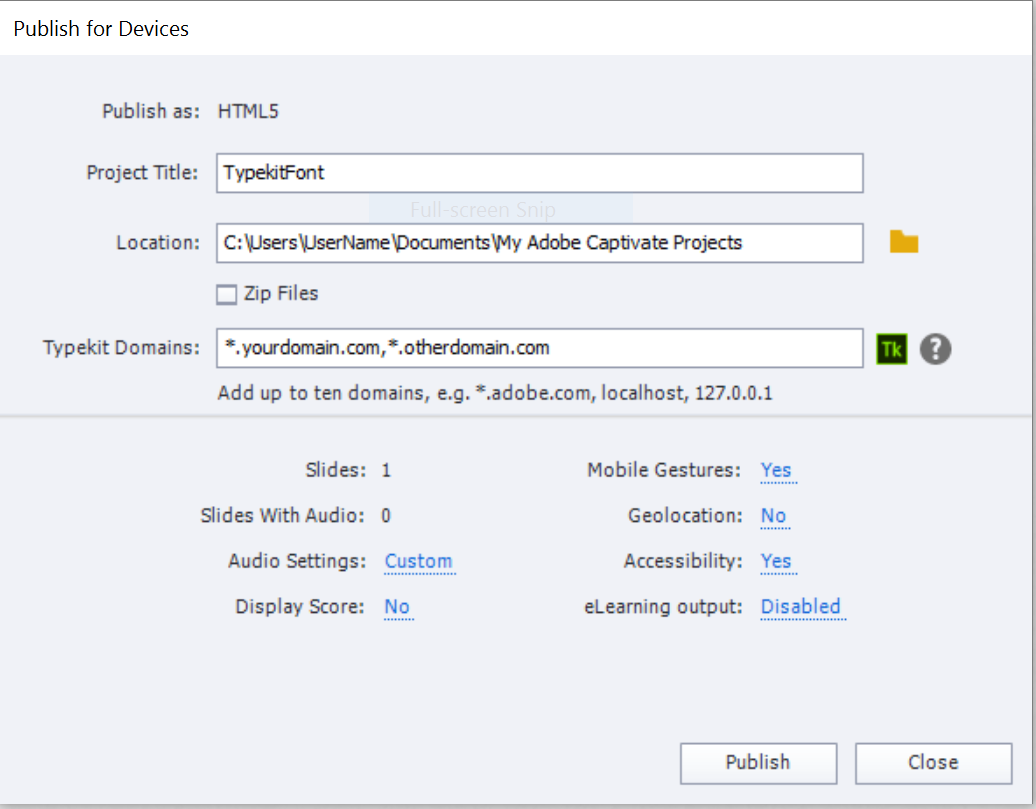
Task: Toggle the Mobile Gestures Yes link
Action: click(x=776, y=470)
